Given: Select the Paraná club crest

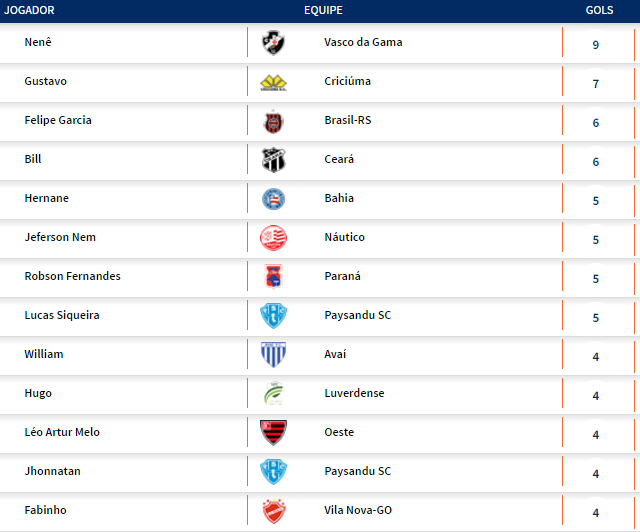Looking at the screenshot, I should tap(273, 277).
